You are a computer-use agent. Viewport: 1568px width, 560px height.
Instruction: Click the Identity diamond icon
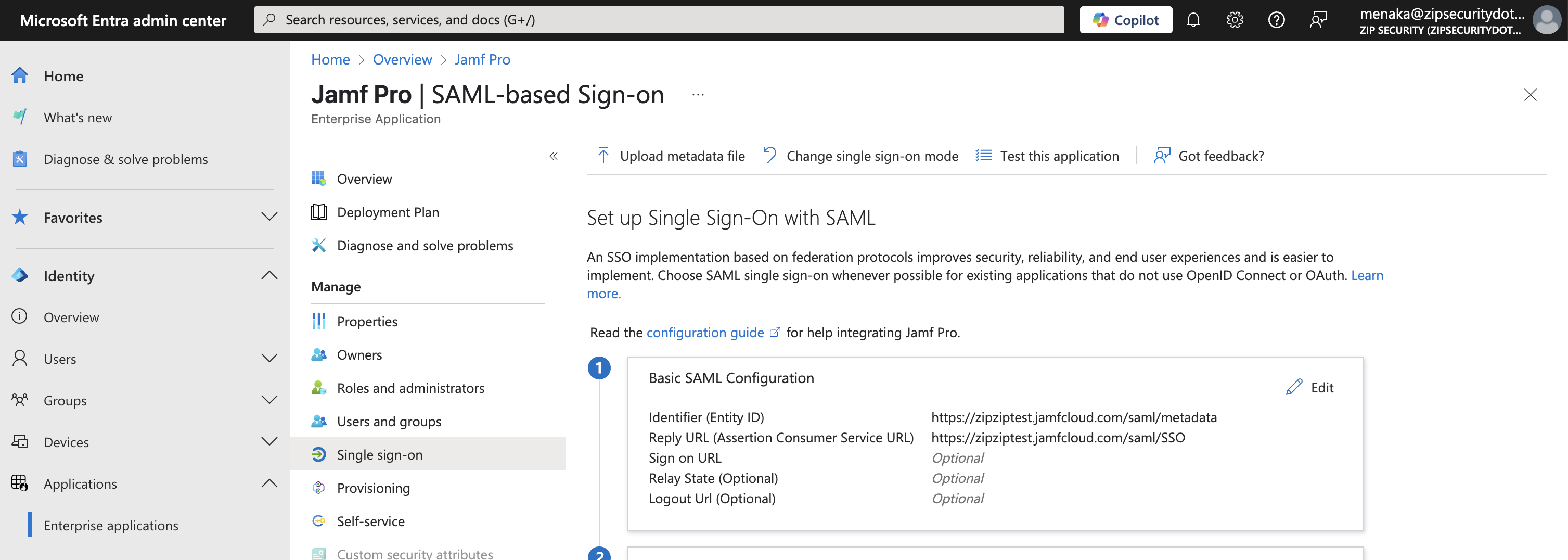point(20,276)
